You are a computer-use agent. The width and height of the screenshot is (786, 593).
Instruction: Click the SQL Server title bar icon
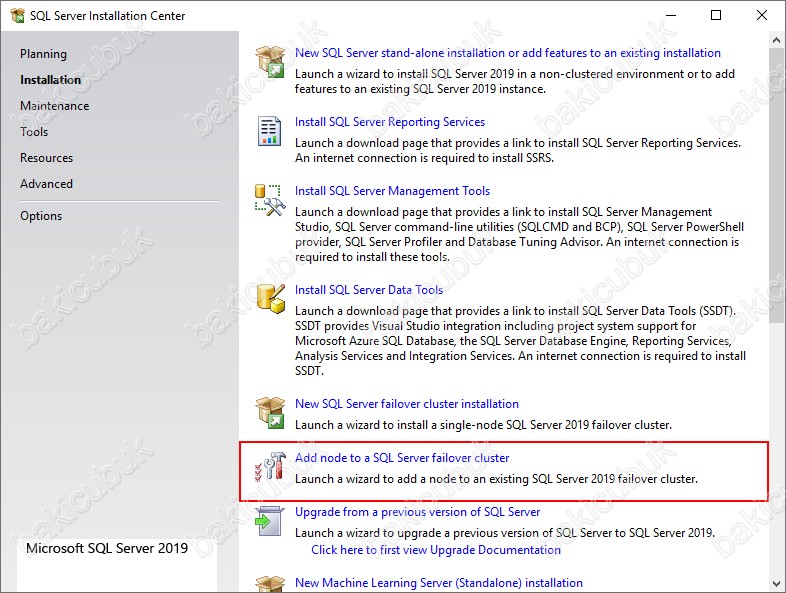coord(18,16)
